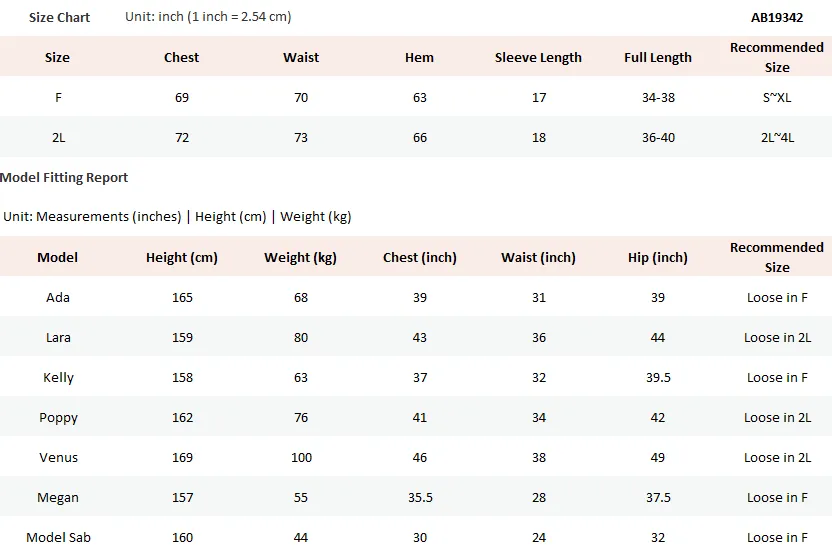The height and width of the screenshot is (557, 832).
Task: Click Kelly's hip value 39.5
Action: [x=658, y=378]
